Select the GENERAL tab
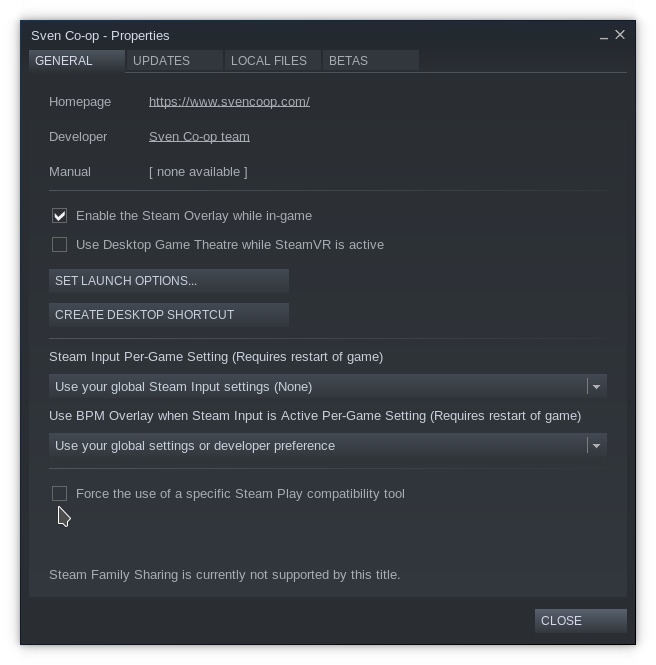Image resolution: width=656 pixels, height=665 pixels. [x=64, y=61]
